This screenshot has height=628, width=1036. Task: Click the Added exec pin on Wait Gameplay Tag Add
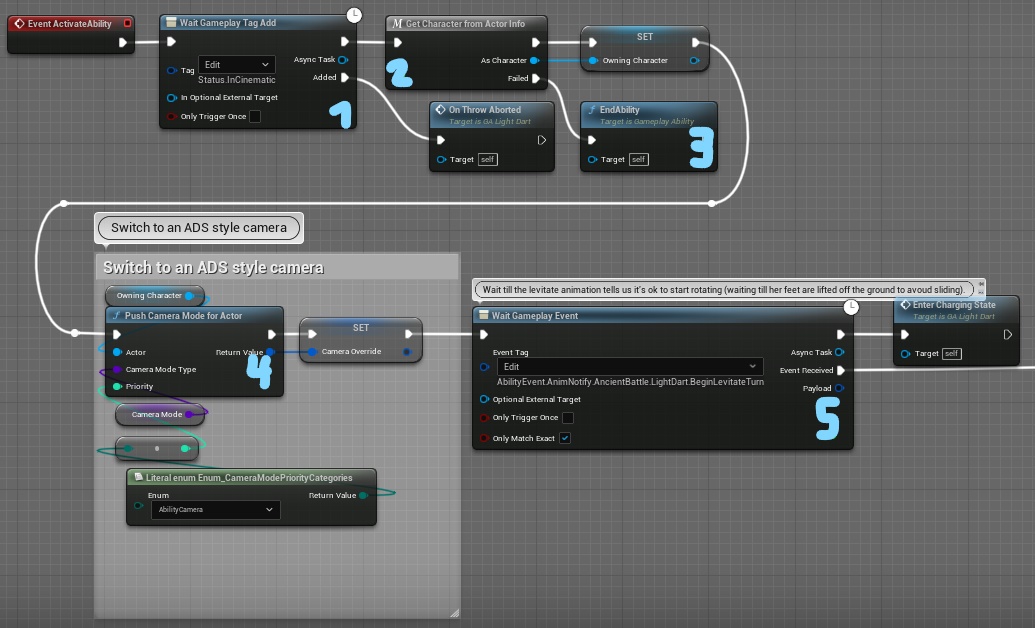click(x=344, y=77)
